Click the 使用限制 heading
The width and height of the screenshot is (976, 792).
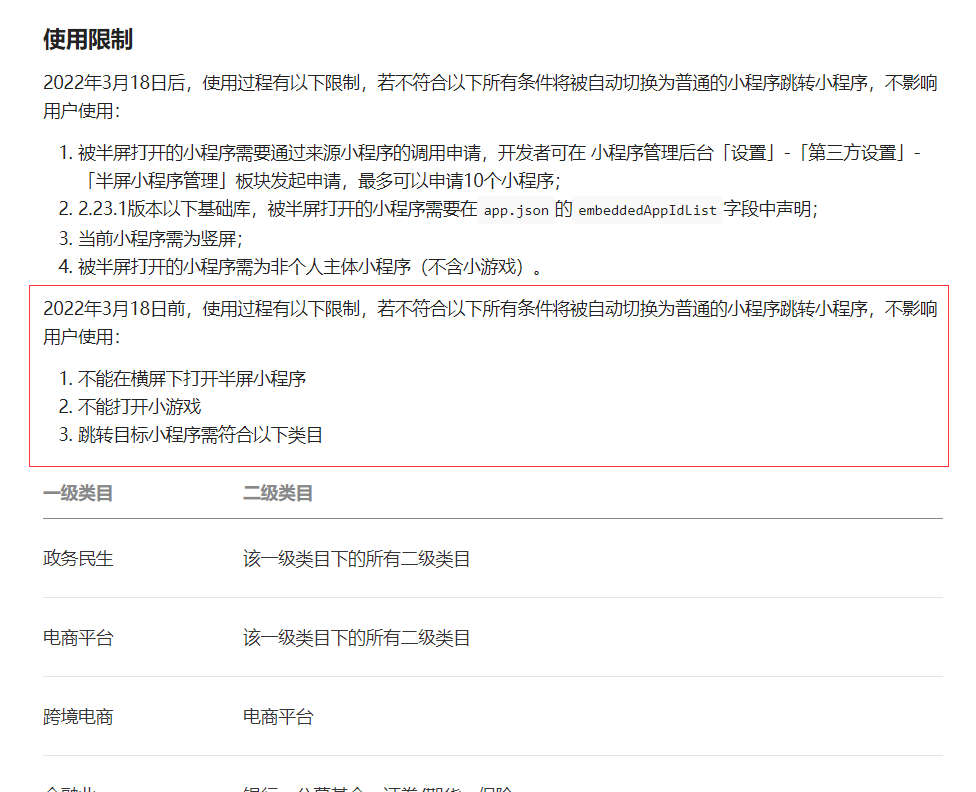tap(88, 39)
